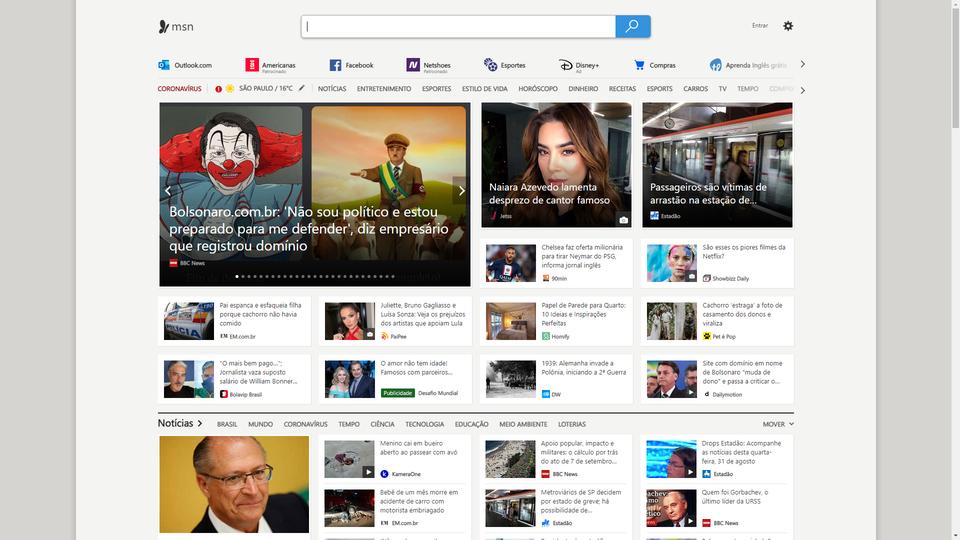Viewport: 960px width, 540px height.
Task: Open Bolsonaro.com.br headline article
Action: pos(309,228)
